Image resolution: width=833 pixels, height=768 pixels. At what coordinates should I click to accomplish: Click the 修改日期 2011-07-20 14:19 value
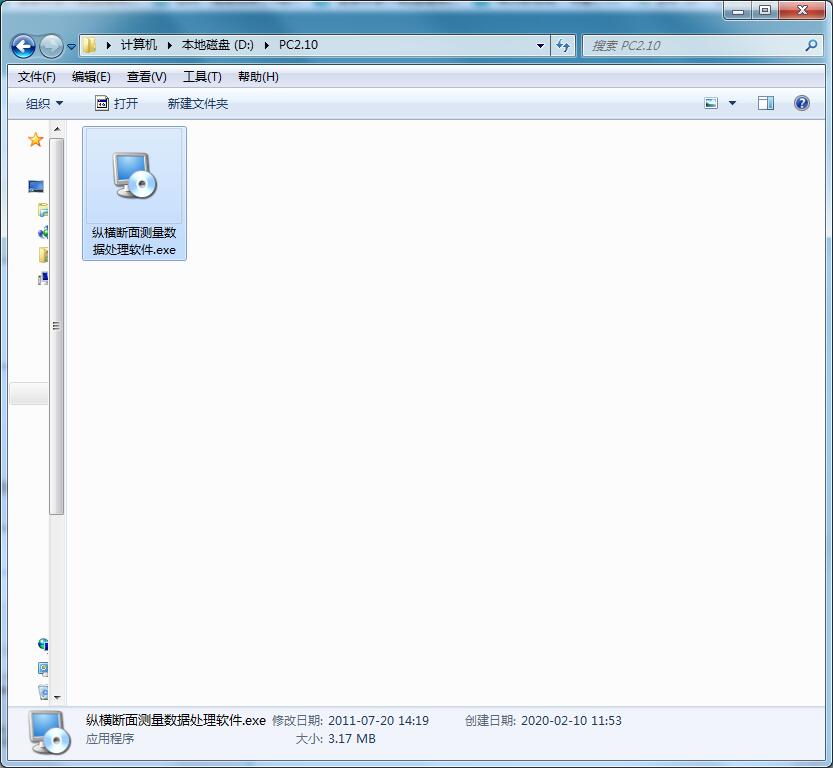378,720
